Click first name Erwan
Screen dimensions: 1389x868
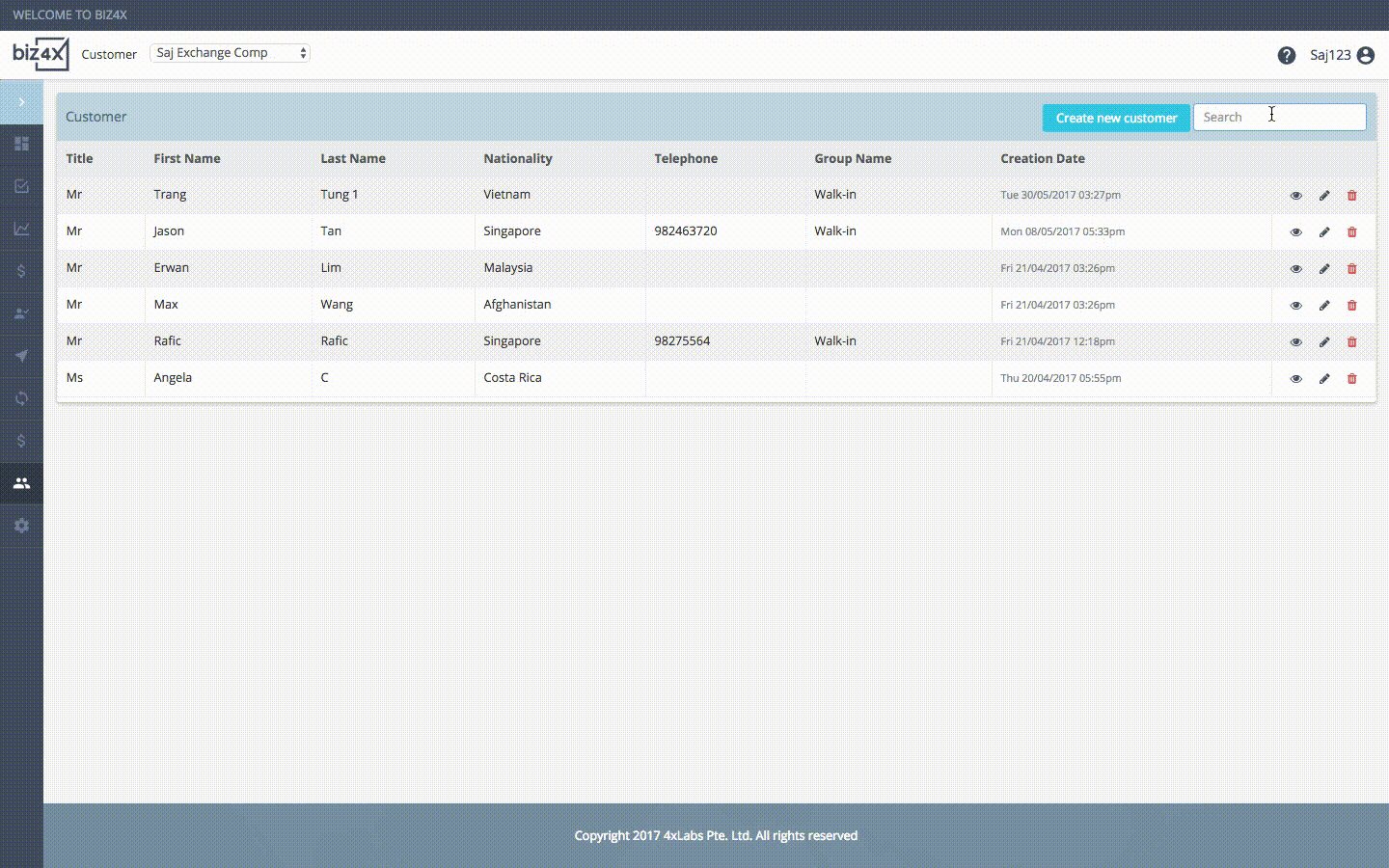tap(172, 267)
